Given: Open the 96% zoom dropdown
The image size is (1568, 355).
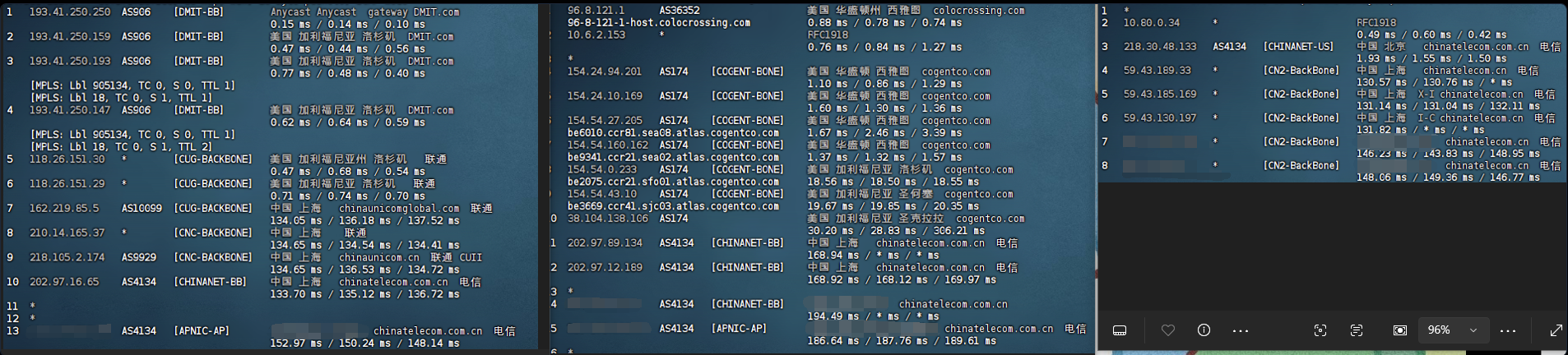Looking at the screenshot, I should (1452, 330).
